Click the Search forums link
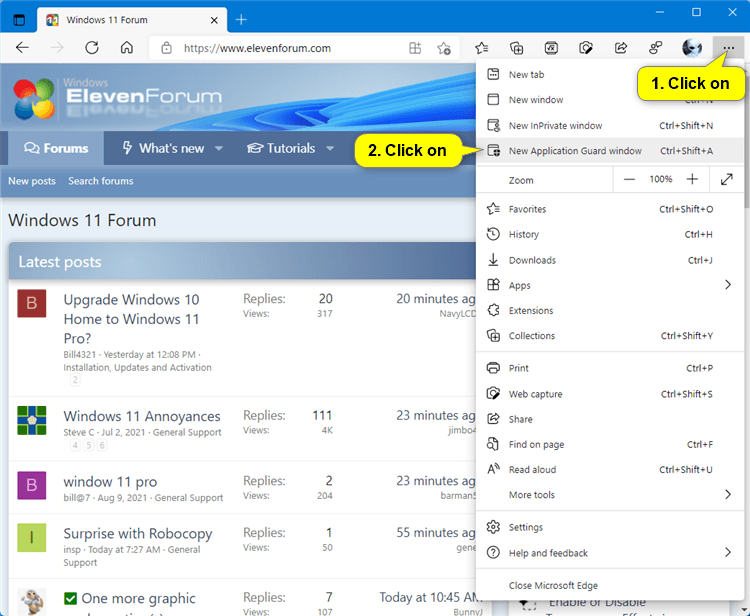Screen dimensions: 750x616 click(100, 181)
